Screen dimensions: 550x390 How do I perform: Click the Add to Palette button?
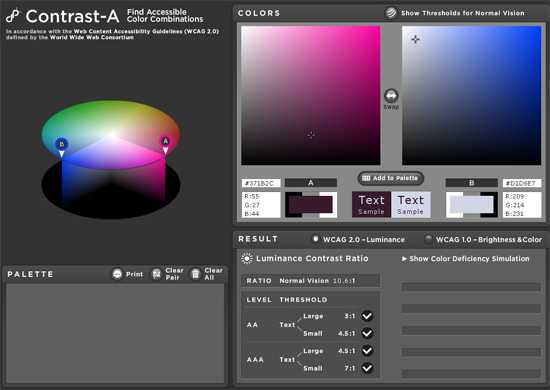coord(391,178)
